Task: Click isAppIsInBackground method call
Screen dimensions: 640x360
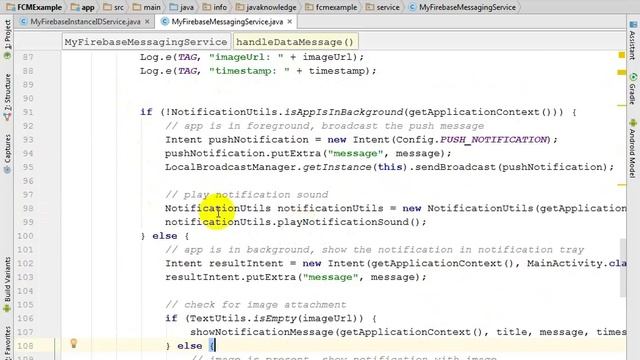Action: click(x=344, y=112)
